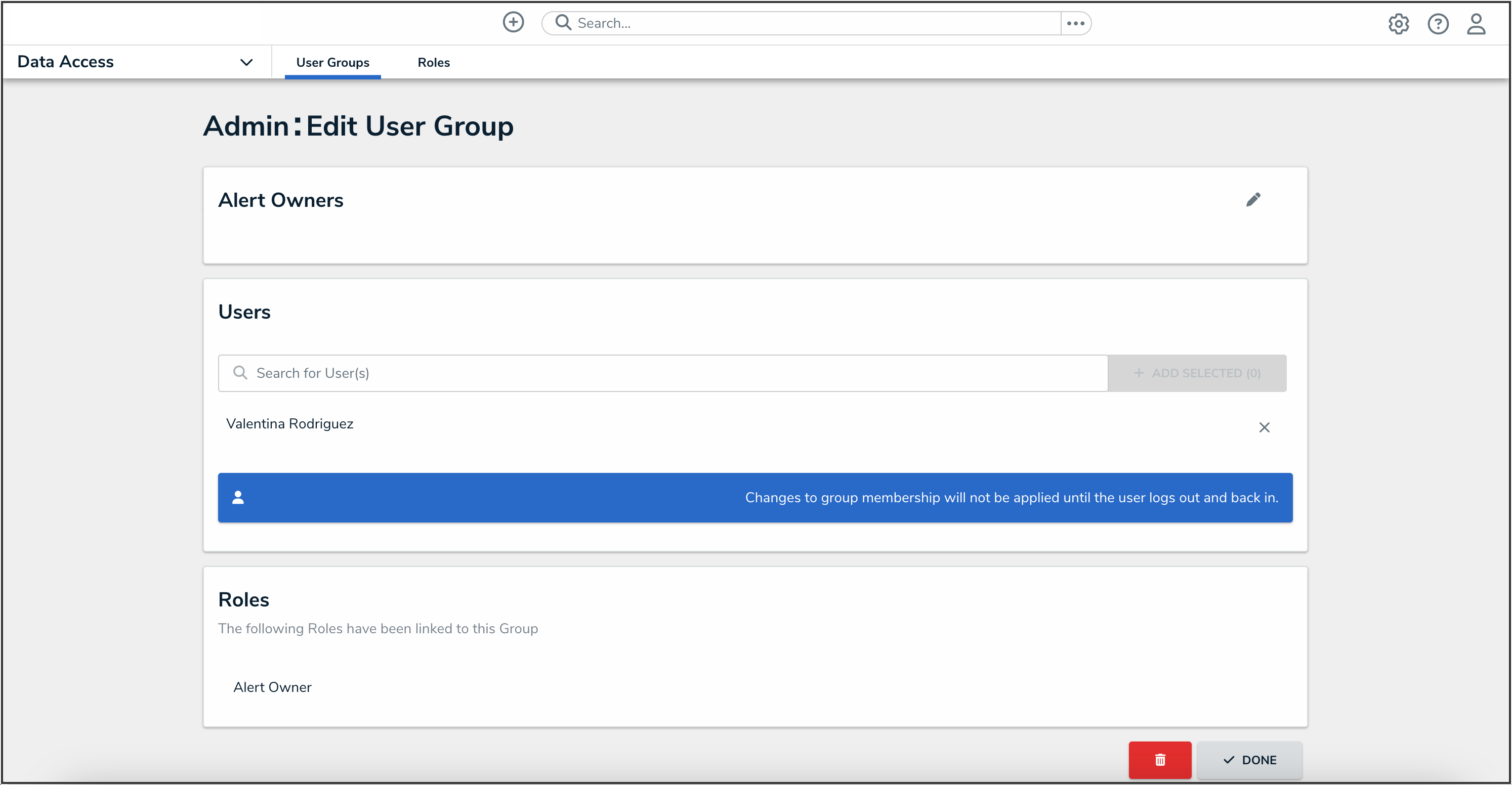Edit Alert Owners name with pencil
This screenshot has width=1512, height=785.
point(1252,200)
